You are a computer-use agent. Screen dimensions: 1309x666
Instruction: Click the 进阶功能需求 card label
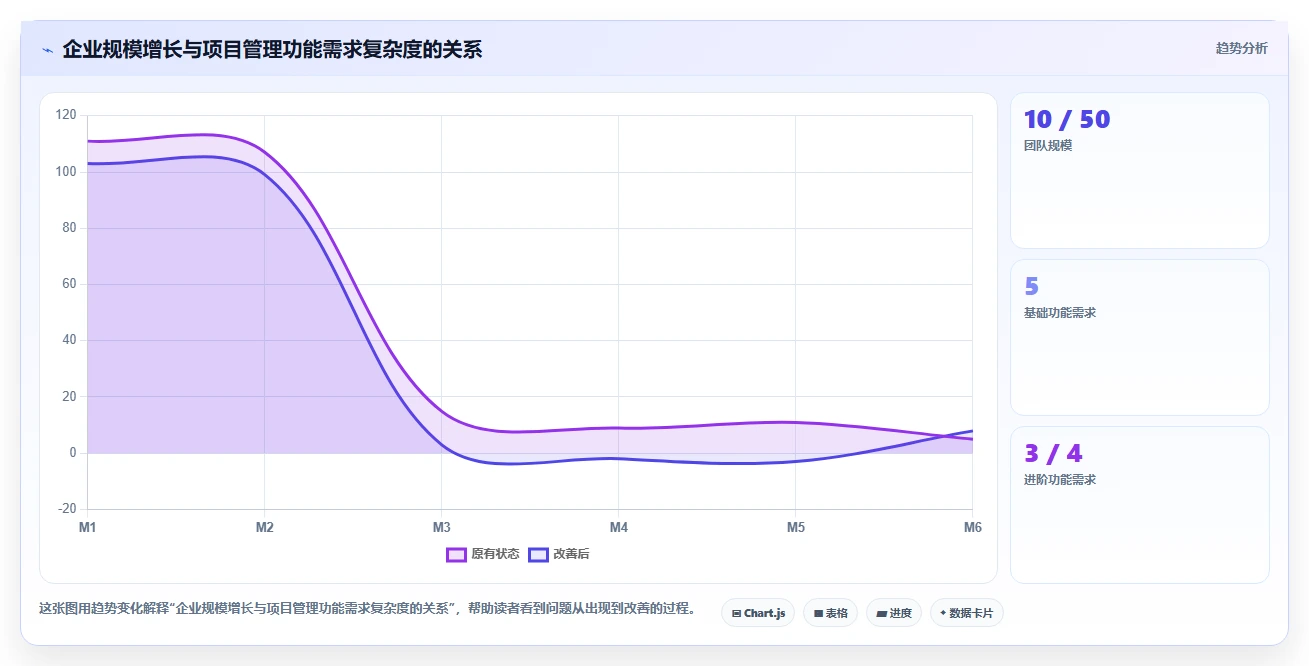point(1060,480)
